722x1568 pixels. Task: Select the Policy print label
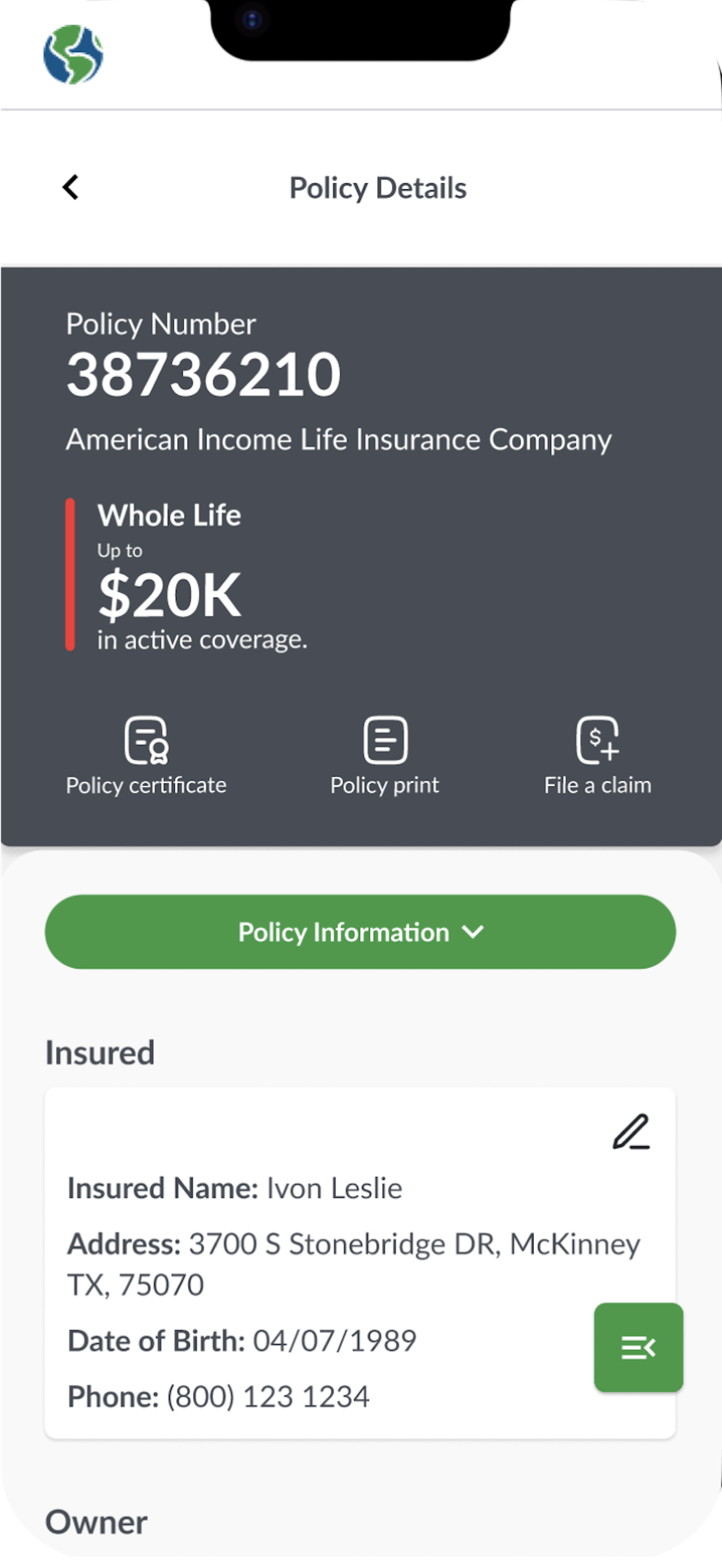coord(384,785)
